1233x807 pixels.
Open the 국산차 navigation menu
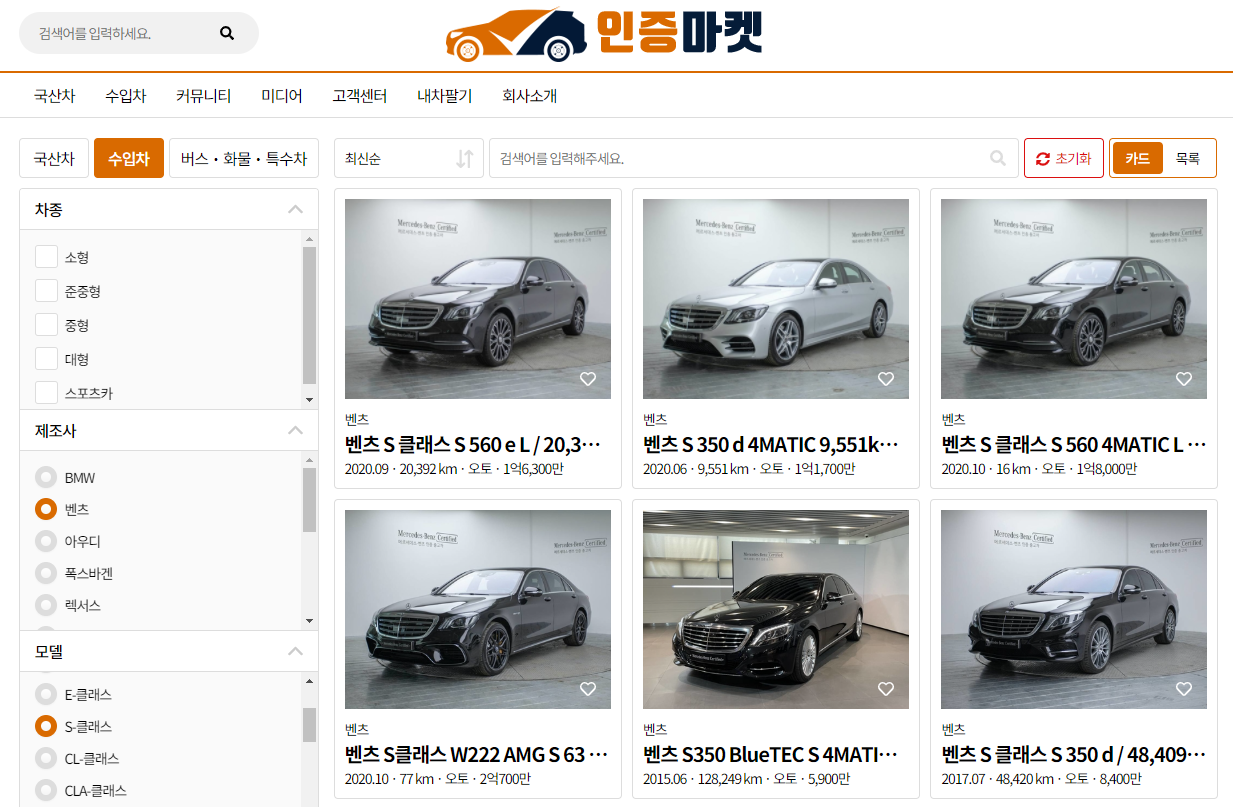[54, 96]
